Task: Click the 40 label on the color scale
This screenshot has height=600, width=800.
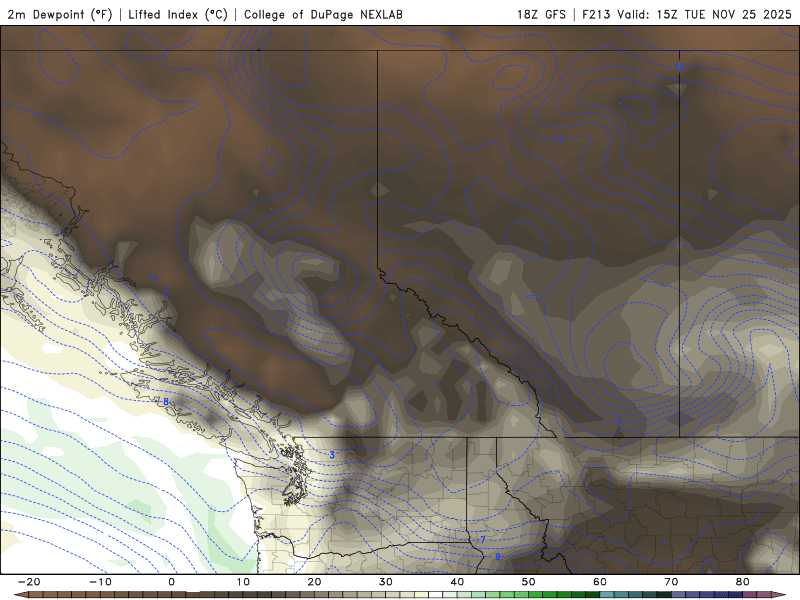Action: pyautogui.click(x=457, y=582)
